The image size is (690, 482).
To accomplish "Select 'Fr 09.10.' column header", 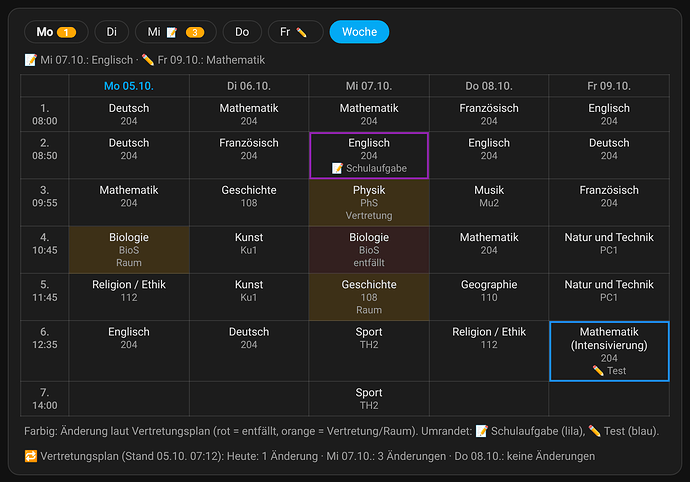I will coord(609,86).
